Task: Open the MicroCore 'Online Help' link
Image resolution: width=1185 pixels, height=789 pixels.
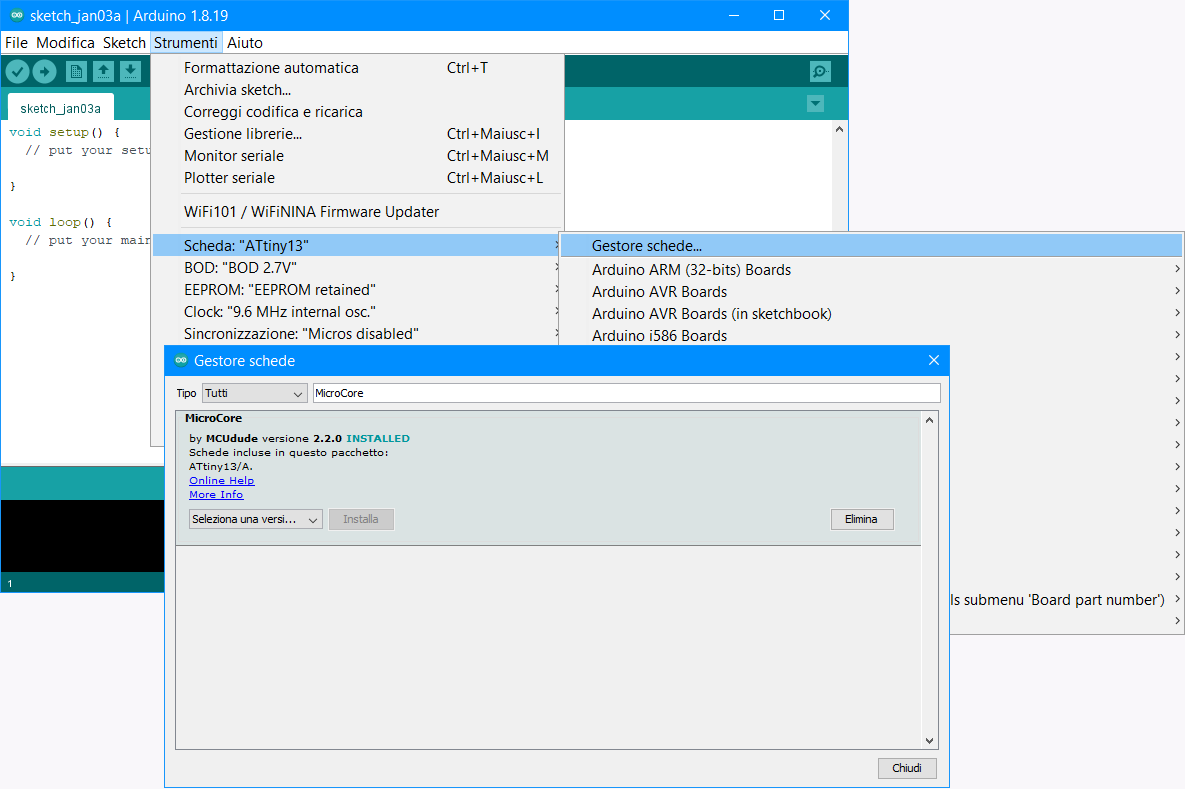Action: [222, 480]
